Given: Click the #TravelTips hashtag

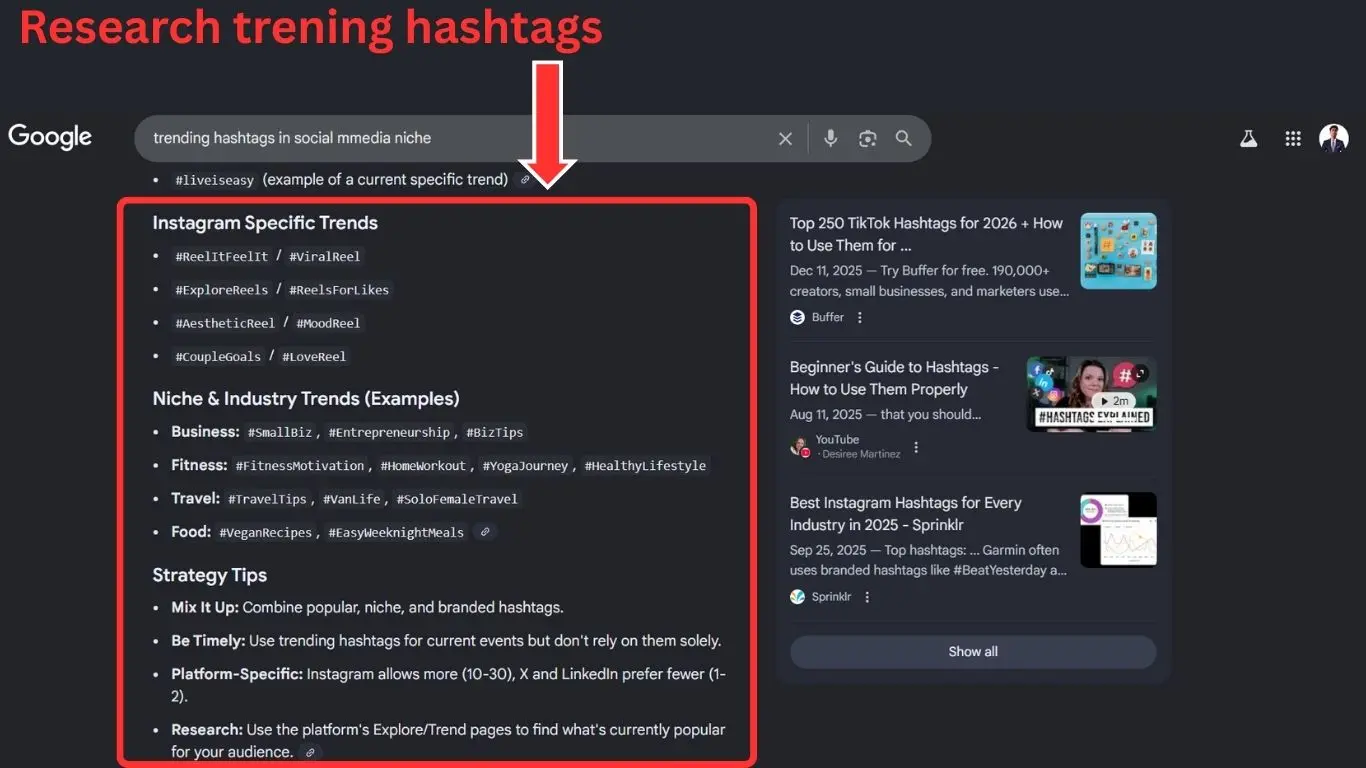Looking at the screenshot, I should coord(267,499).
